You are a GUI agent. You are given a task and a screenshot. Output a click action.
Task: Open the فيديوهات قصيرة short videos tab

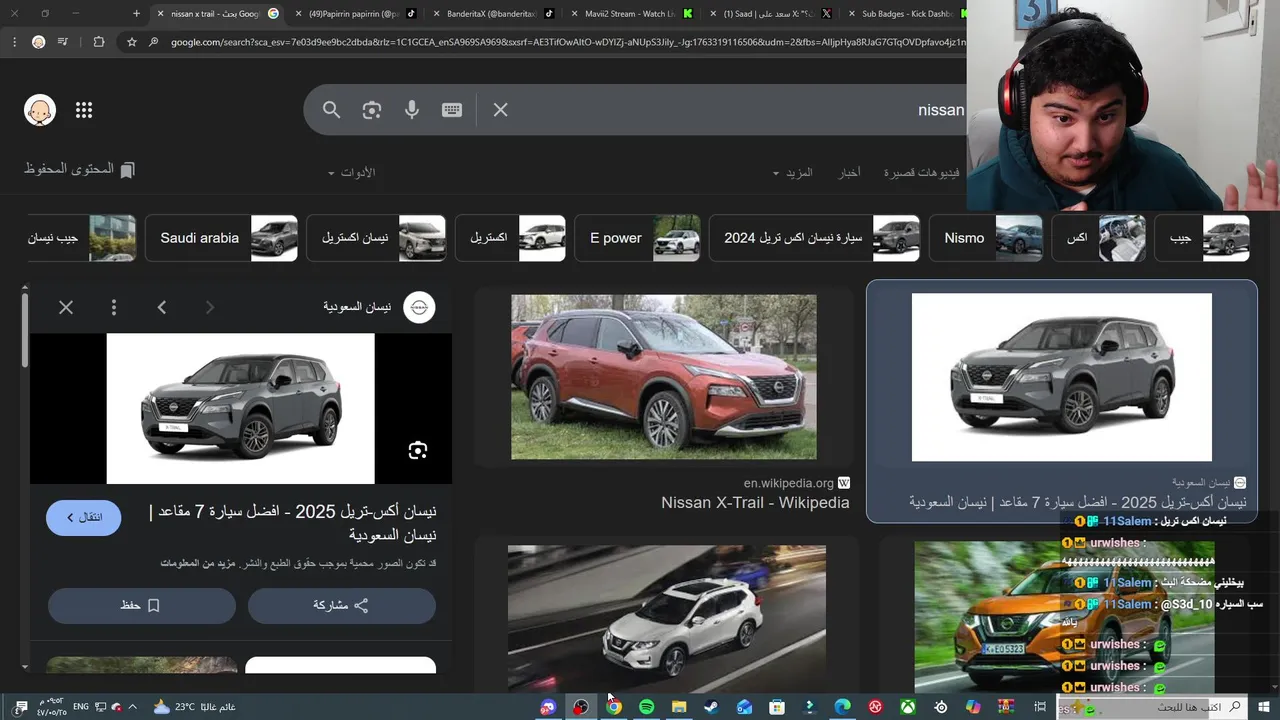[921, 173]
